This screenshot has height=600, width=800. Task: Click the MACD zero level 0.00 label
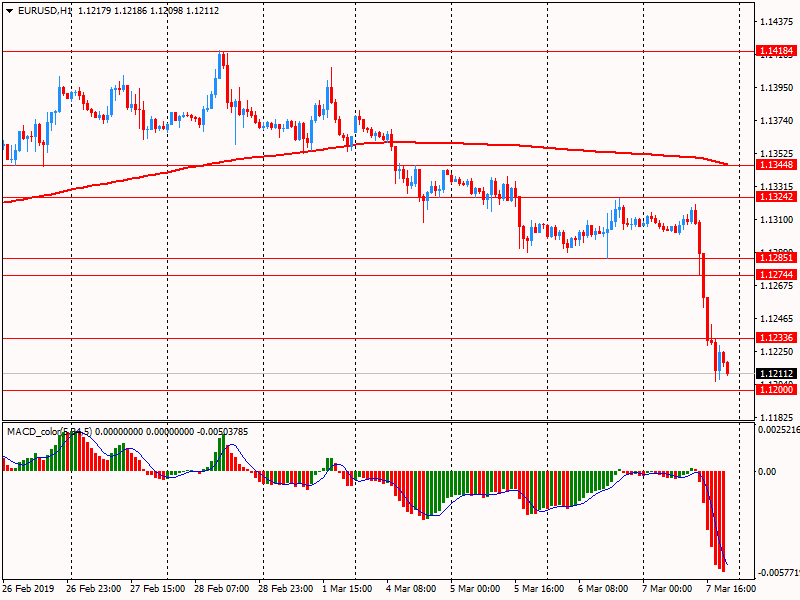click(767, 471)
